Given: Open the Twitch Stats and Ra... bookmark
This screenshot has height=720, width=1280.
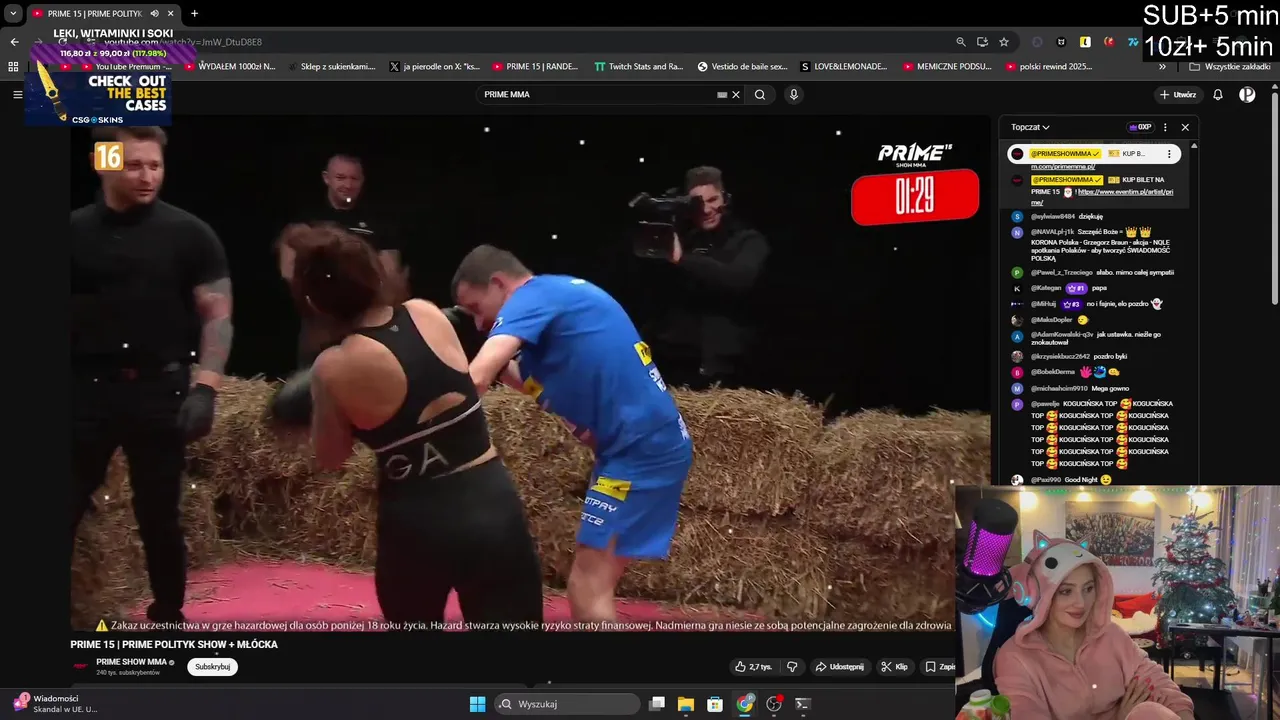Looking at the screenshot, I should point(639,67).
